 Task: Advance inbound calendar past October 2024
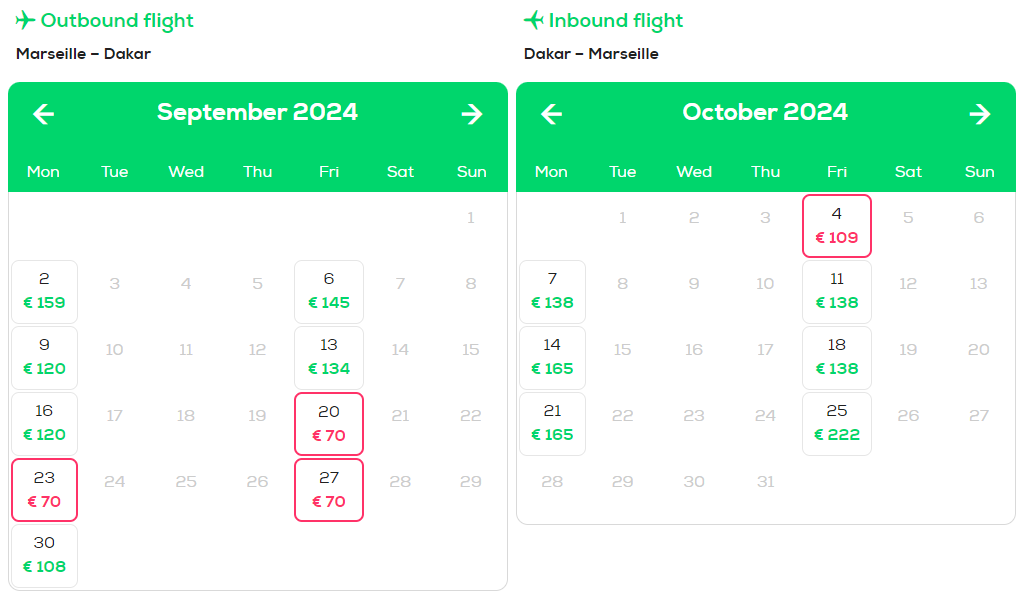(980, 114)
